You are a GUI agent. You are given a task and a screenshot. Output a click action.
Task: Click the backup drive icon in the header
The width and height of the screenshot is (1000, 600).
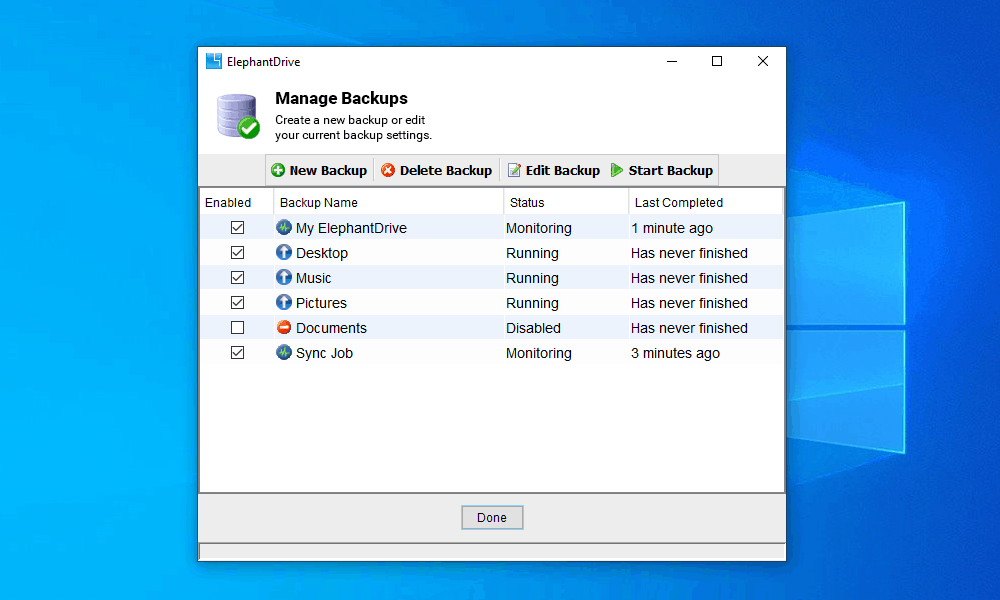pyautogui.click(x=236, y=113)
